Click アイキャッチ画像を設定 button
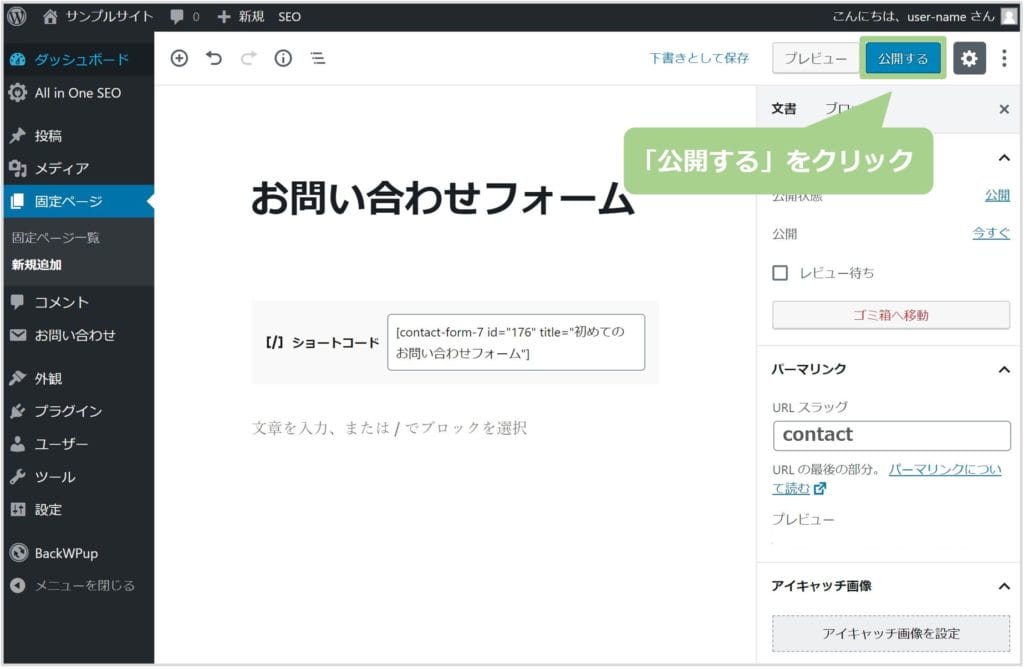Screen dimensions: 1024x669 pos(890,633)
